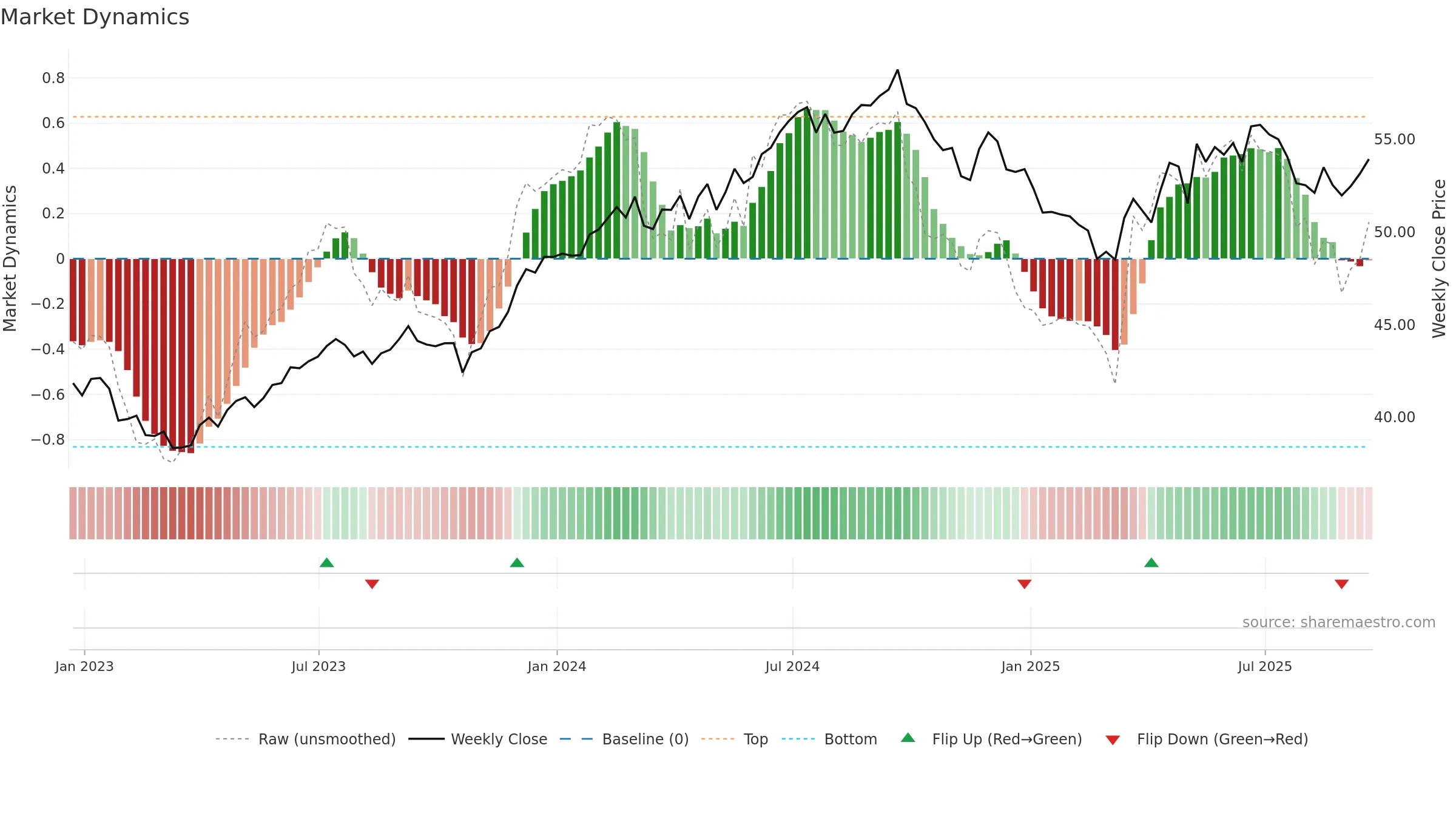This screenshot has width=1456, height=819.
Task: Click the Market Dynamics chart title
Action: tap(95, 17)
